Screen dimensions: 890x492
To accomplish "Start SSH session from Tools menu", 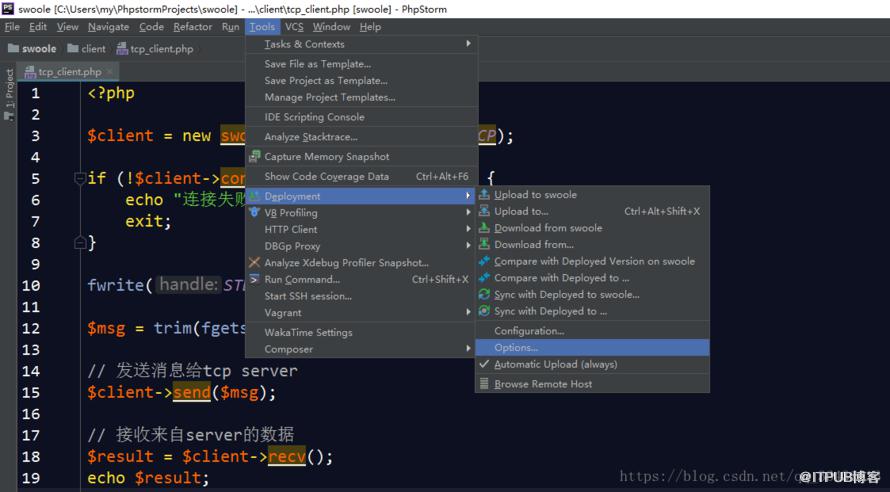I will pyautogui.click(x=361, y=296).
